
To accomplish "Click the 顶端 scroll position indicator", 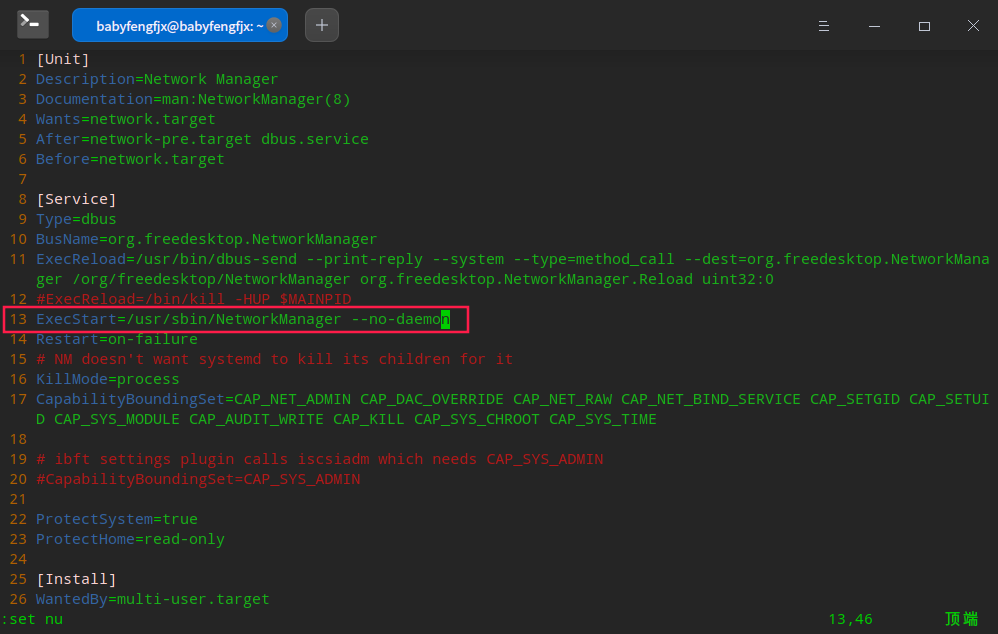I will pyautogui.click(x=962, y=619).
